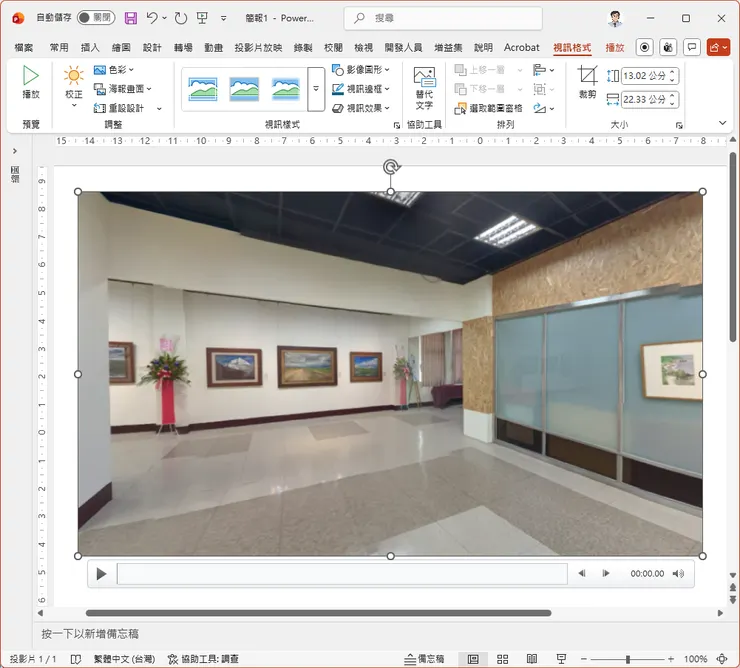Click the 選取範圍窗格 button
Image resolution: width=740 pixels, height=668 pixels.
coord(488,108)
